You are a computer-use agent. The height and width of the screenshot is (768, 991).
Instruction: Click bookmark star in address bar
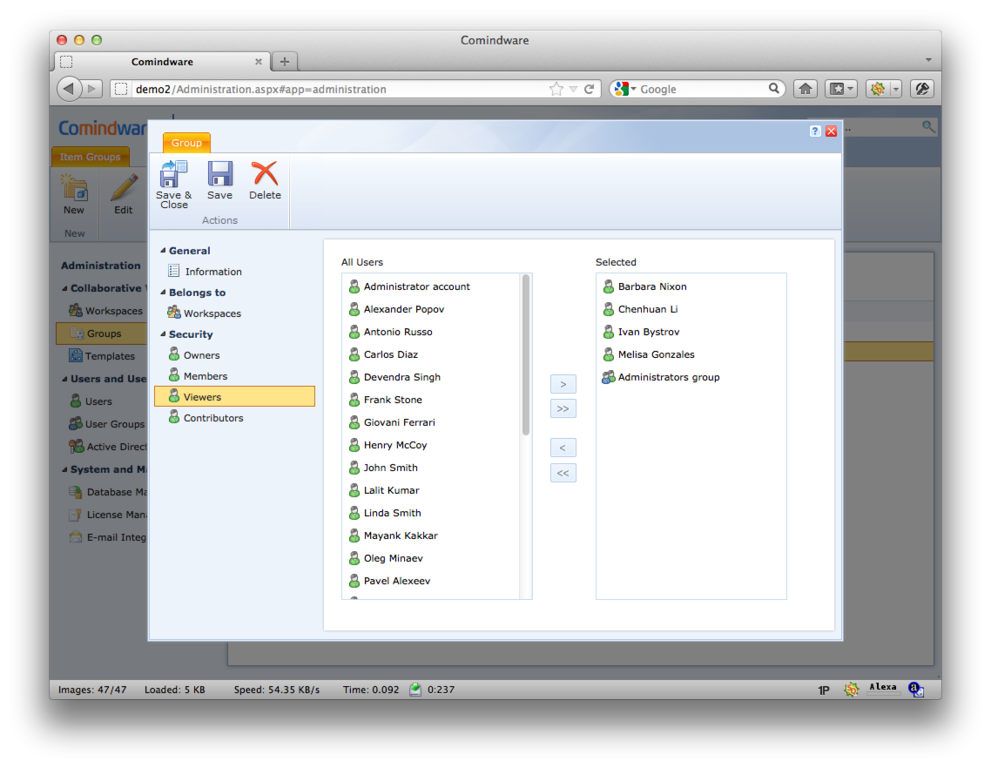(556, 89)
